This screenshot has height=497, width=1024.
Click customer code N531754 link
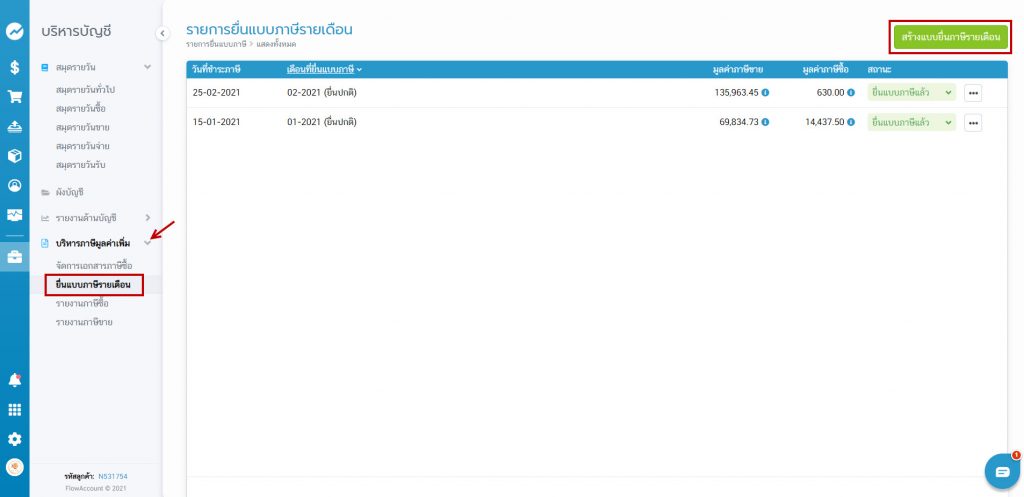point(113,476)
